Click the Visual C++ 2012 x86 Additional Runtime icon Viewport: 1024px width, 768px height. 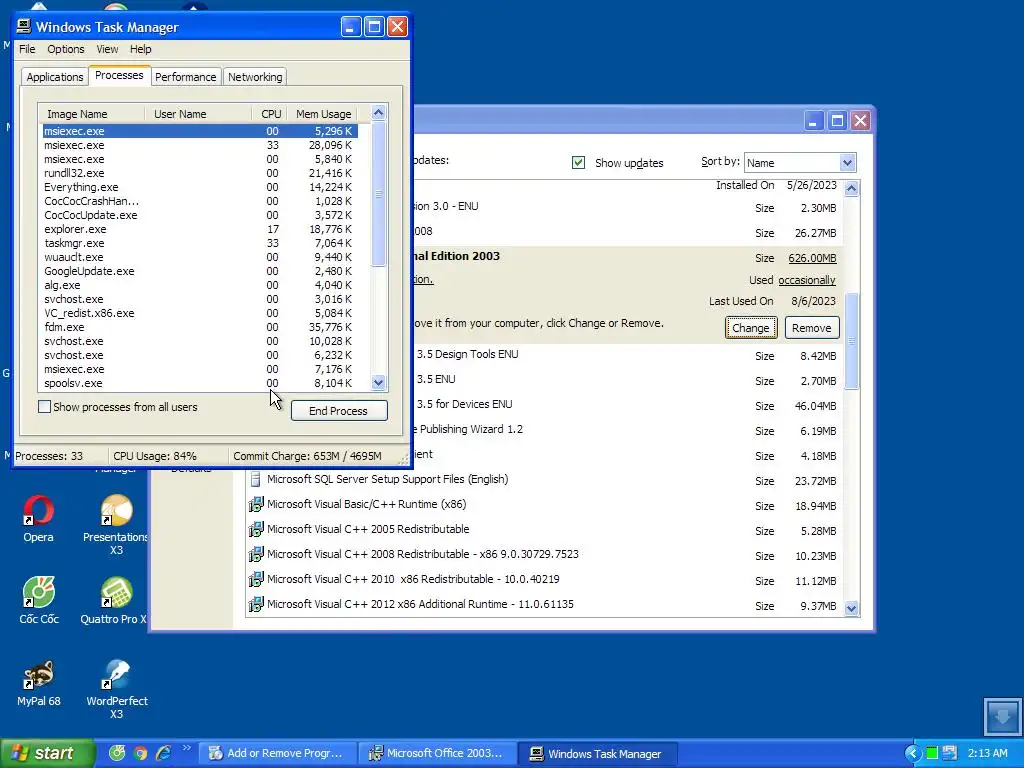coord(255,604)
